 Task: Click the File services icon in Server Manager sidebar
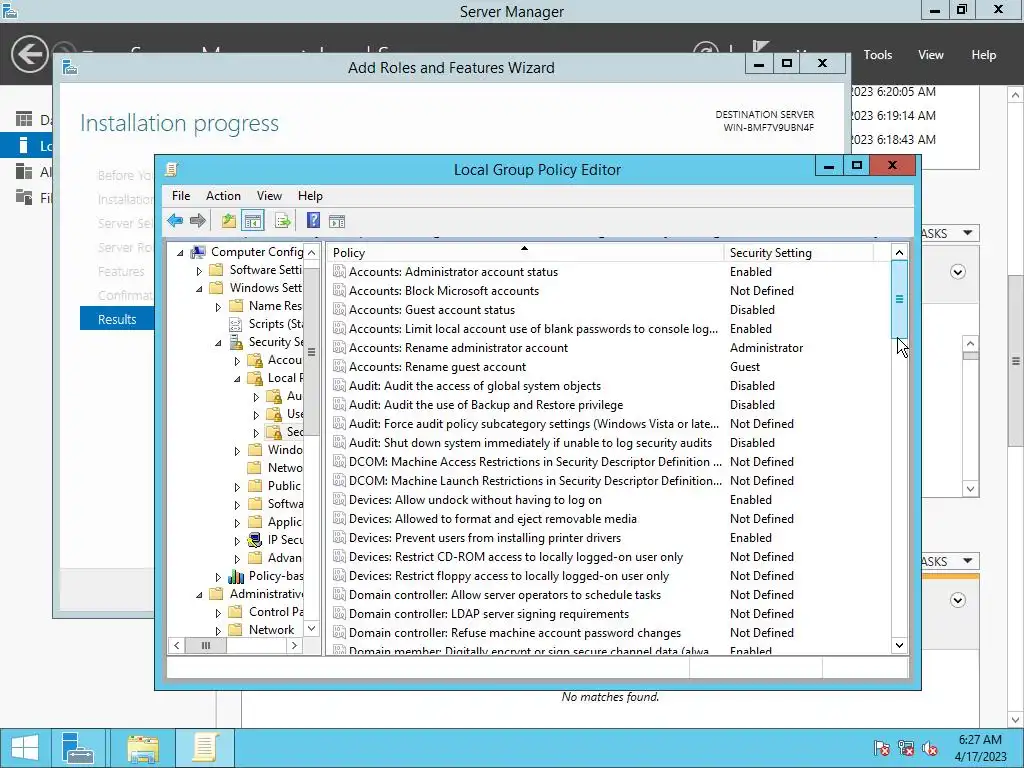tap(24, 197)
